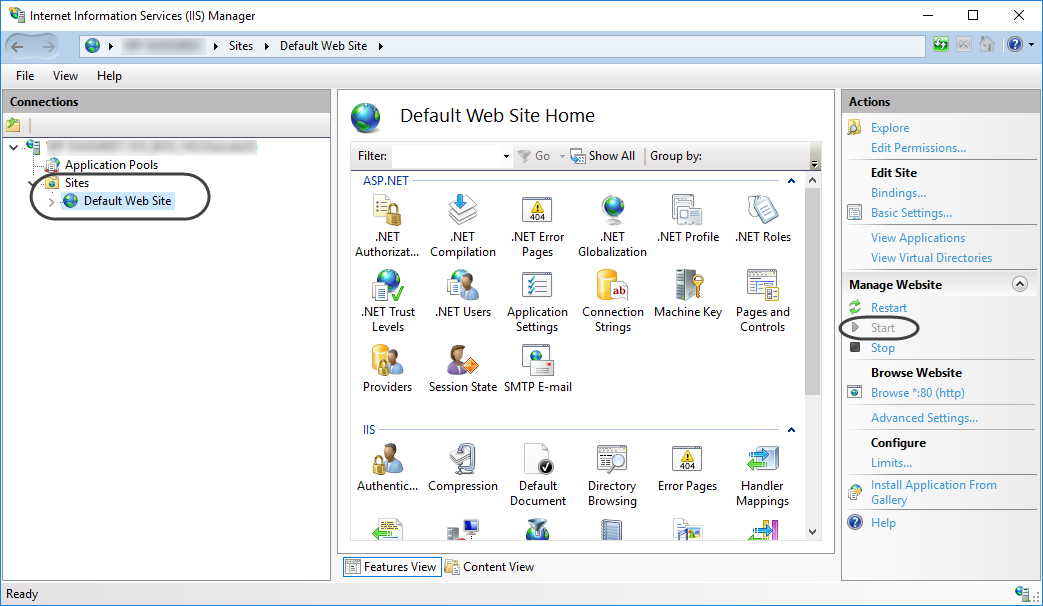
Task: Click the Home toolbar icon
Action: click(x=987, y=45)
